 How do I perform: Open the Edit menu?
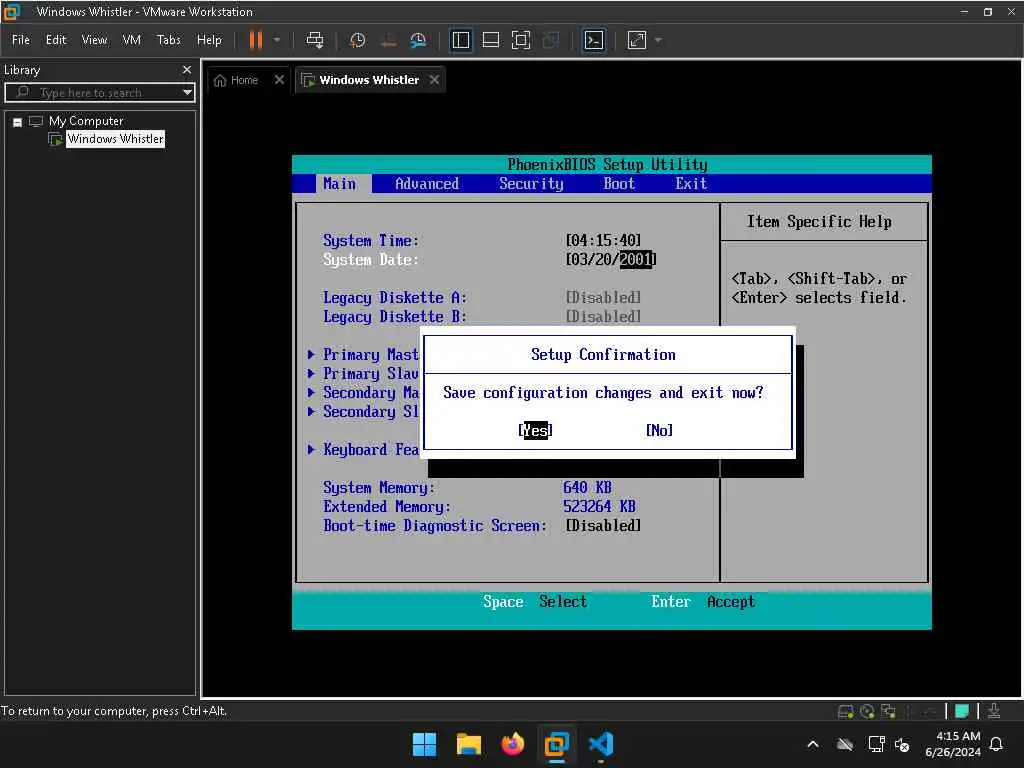click(x=56, y=40)
